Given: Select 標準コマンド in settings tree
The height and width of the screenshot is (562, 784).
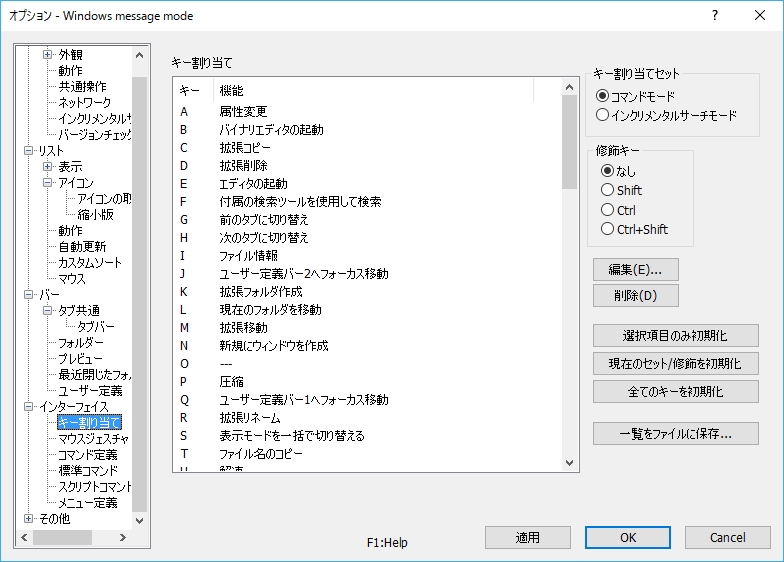Looking at the screenshot, I should tap(88, 470).
